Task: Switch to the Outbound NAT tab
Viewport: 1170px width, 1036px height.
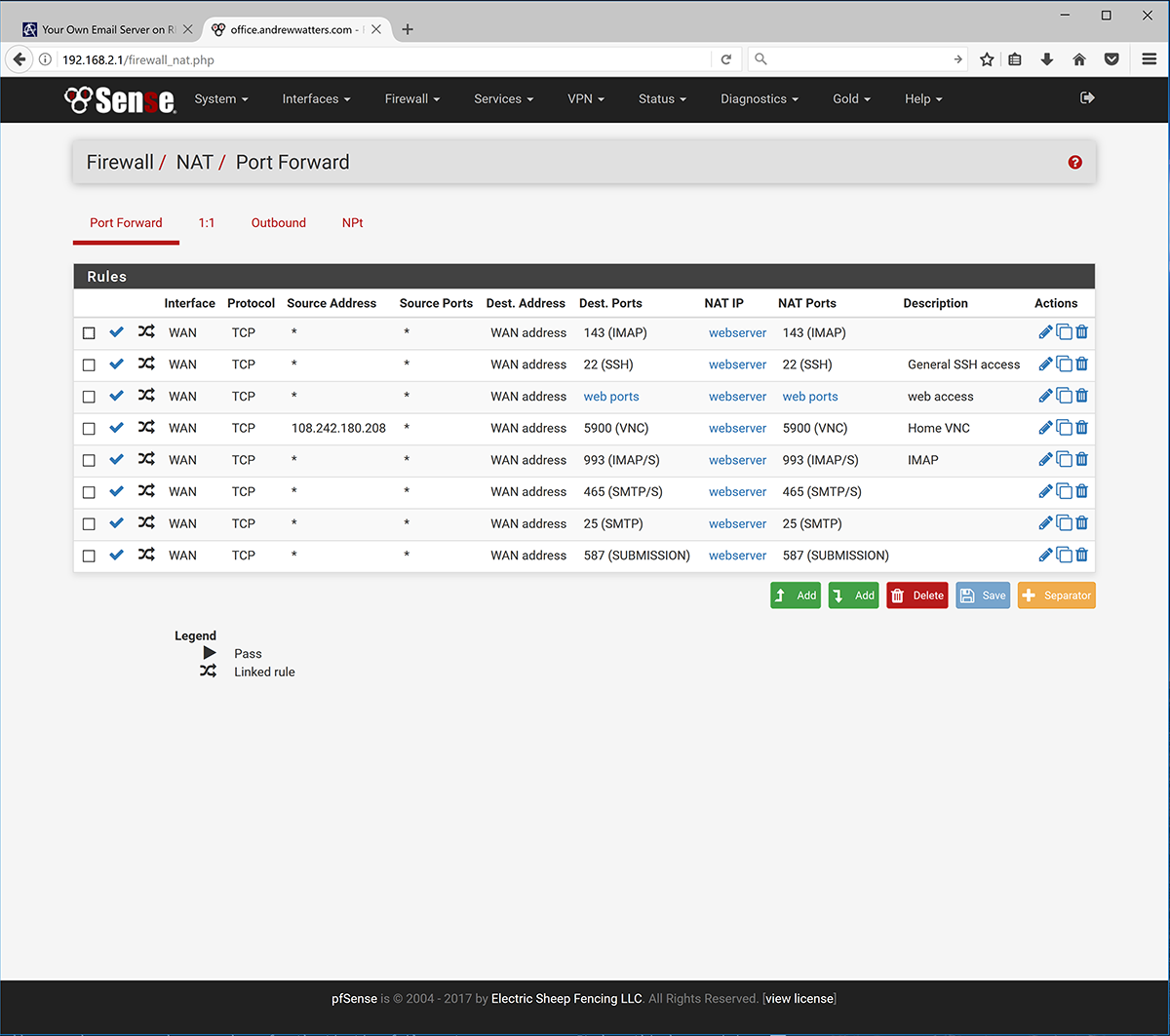Action: click(279, 223)
